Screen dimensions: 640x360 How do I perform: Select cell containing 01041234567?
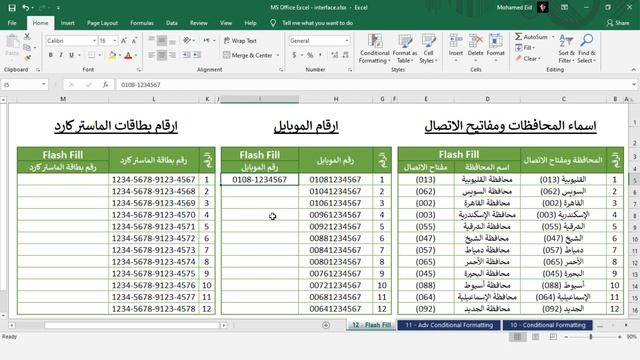pyautogui.click(x=335, y=191)
